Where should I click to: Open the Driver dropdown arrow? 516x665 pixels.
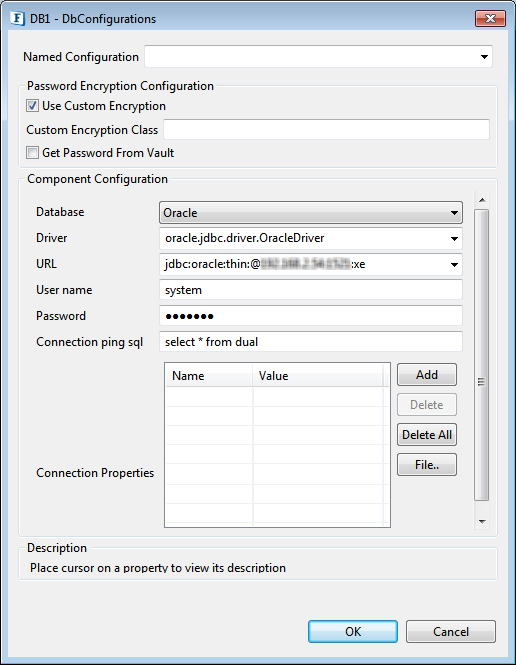(454, 238)
